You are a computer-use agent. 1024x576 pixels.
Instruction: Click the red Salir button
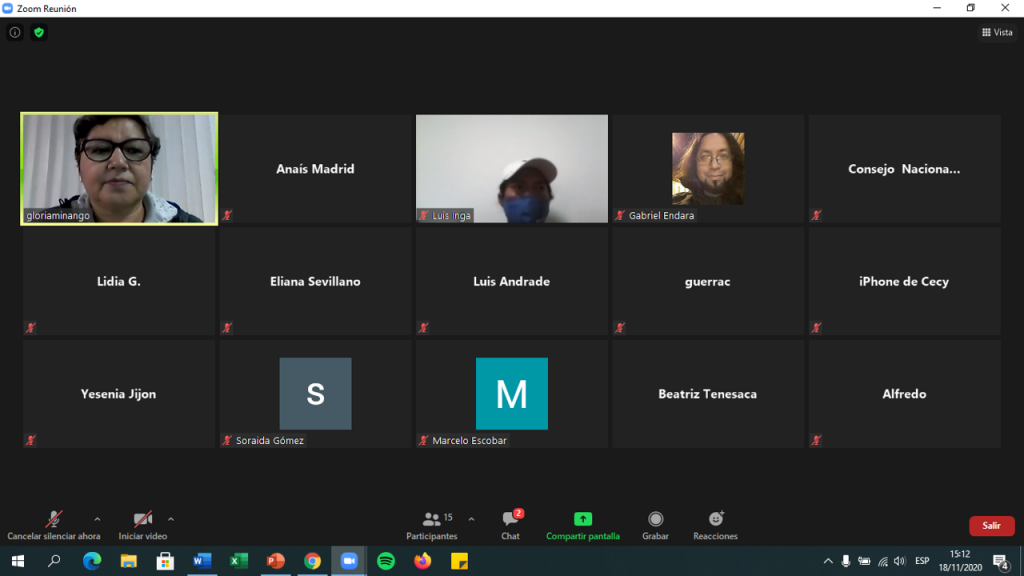(991, 525)
